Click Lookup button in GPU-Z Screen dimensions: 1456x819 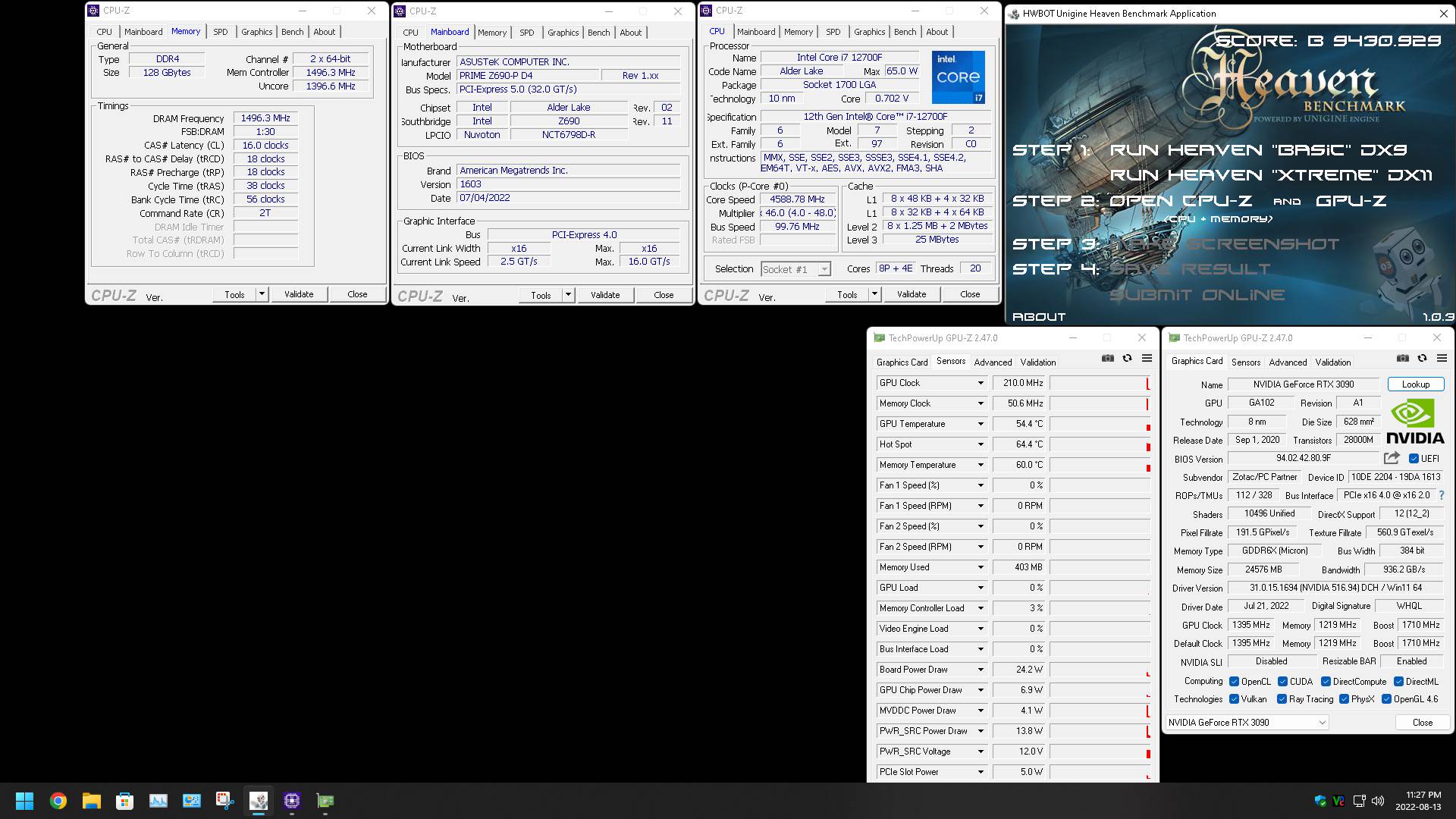point(1416,384)
